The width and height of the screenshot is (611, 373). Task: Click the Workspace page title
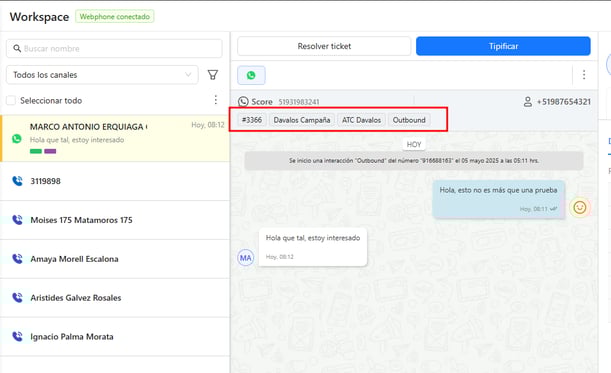[x=39, y=17]
